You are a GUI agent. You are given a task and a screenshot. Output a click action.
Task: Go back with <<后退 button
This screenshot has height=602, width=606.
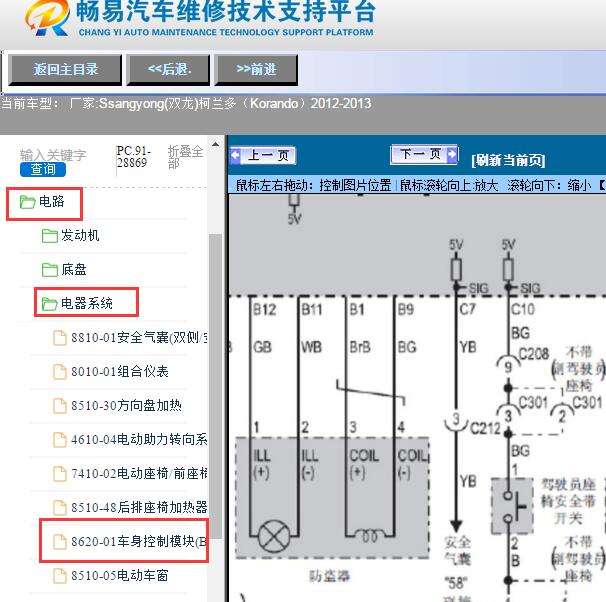tap(168, 70)
